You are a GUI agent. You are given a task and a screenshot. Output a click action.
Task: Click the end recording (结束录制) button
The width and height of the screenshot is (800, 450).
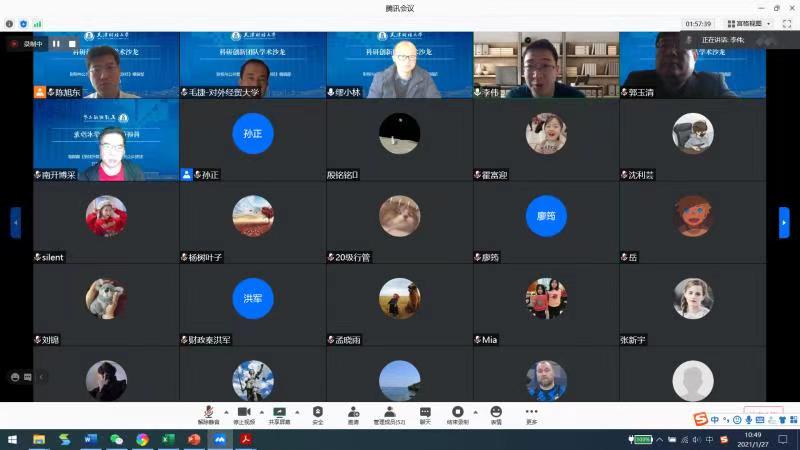click(457, 413)
